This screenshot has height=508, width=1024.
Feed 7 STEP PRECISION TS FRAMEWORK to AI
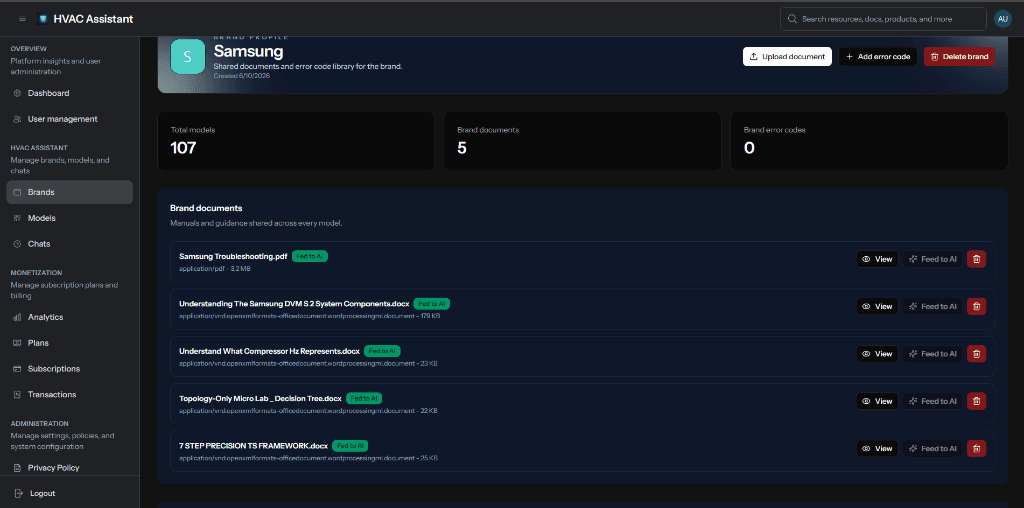tap(933, 449)
